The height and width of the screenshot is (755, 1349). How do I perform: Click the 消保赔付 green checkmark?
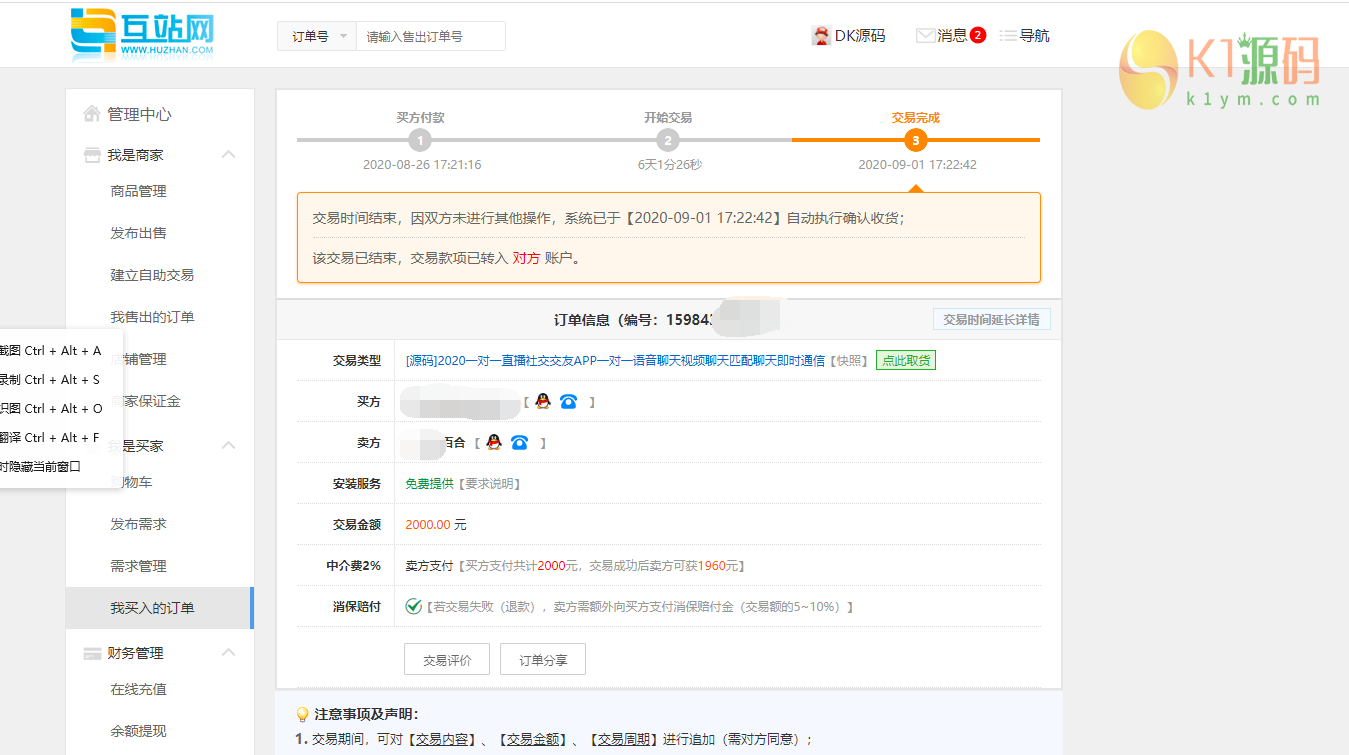(x=413, y=606)
